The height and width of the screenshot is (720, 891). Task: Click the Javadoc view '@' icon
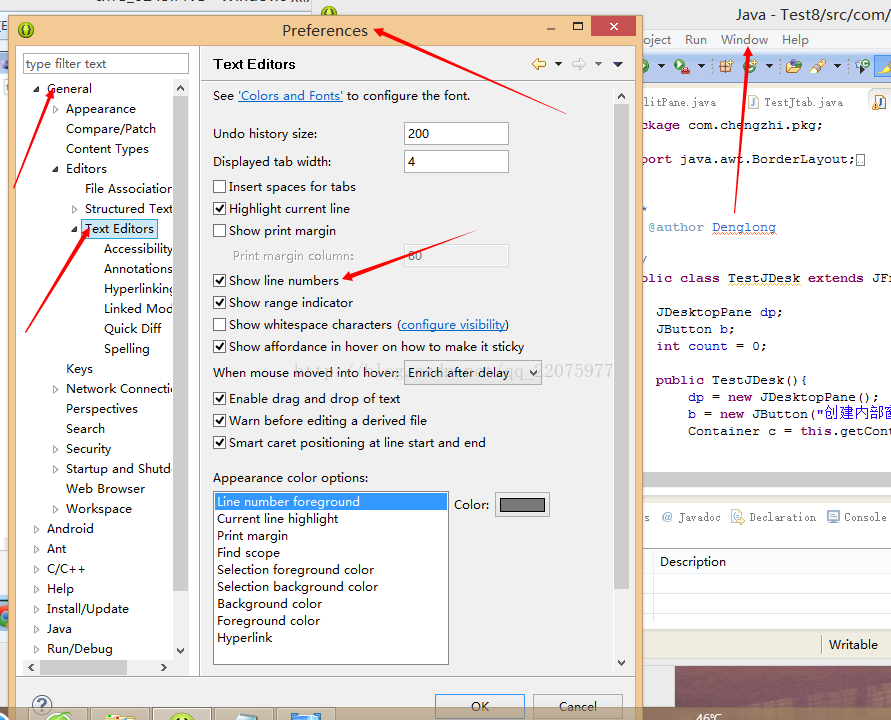[667, 517]
